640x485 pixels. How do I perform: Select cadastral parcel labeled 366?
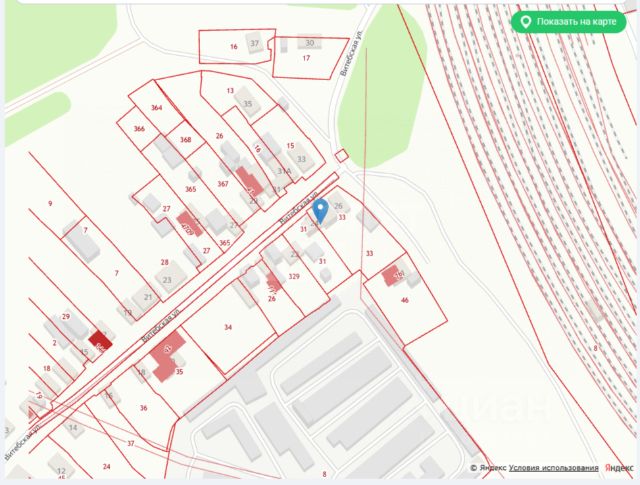click(139, 129)
